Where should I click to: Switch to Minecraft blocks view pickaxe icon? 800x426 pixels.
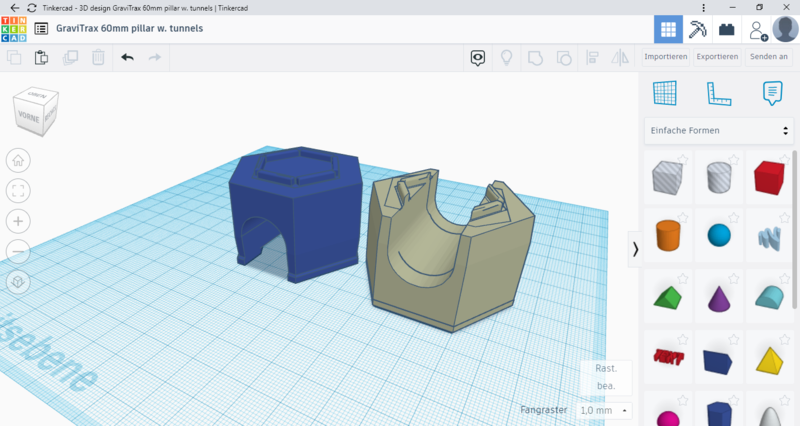tap(698, 29)
